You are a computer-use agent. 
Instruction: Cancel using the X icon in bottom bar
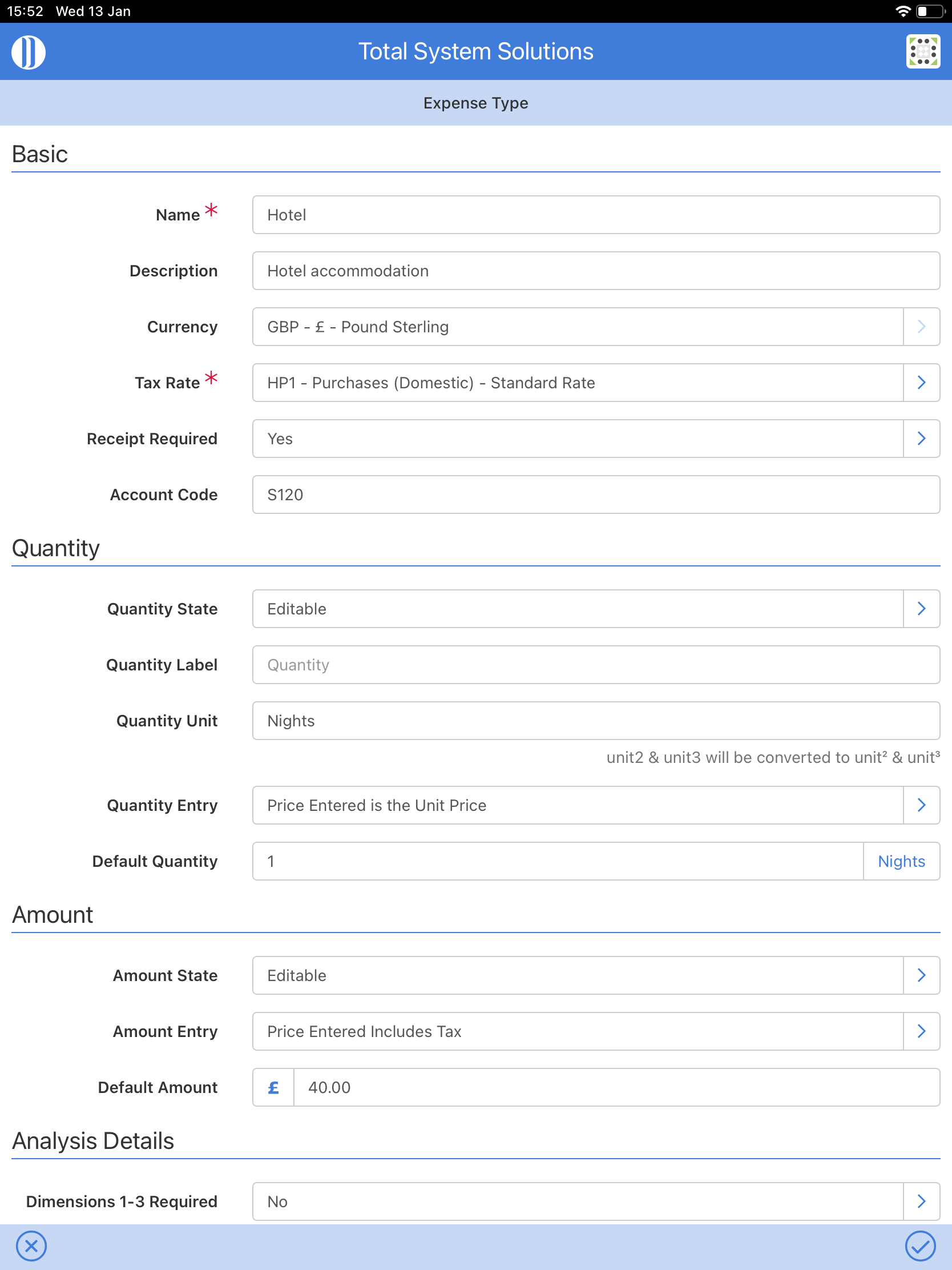[x=31, y=1246]
